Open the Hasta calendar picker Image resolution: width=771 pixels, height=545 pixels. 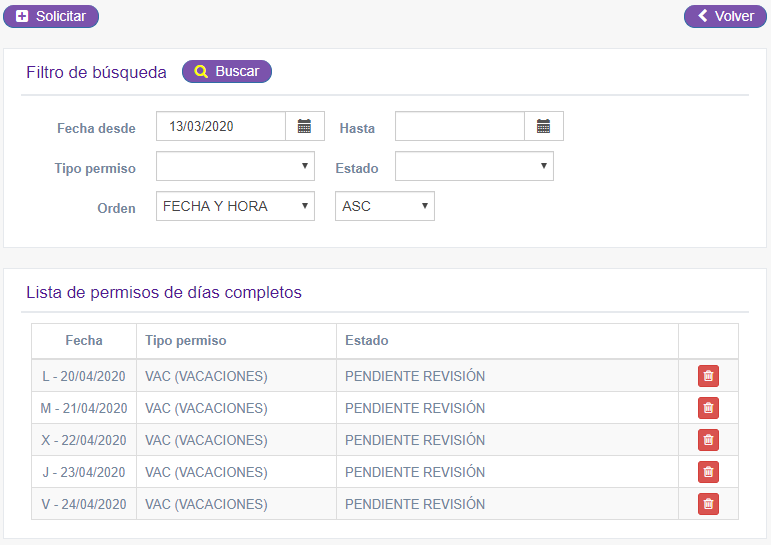[x=543, y=126]
